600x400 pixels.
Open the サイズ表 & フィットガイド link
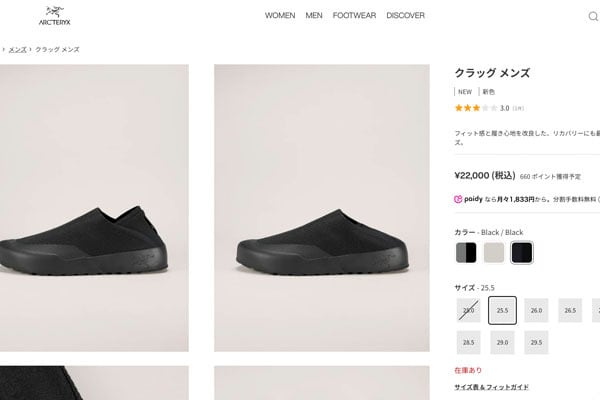pos(492,387)
